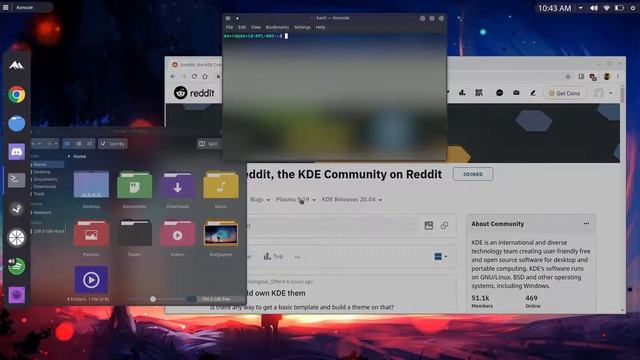The width and height of the screenshot is (640, 360).
Task: Open Konsole View menu
Action: (256, 27)
